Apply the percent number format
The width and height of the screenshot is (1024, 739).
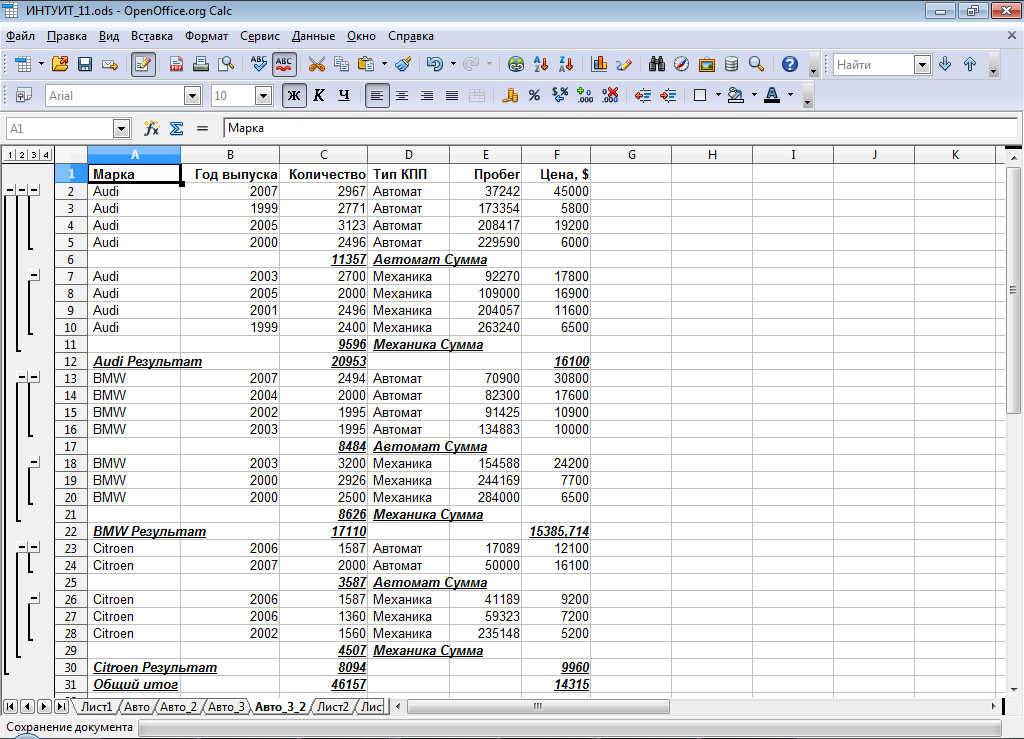click(534, 95)
